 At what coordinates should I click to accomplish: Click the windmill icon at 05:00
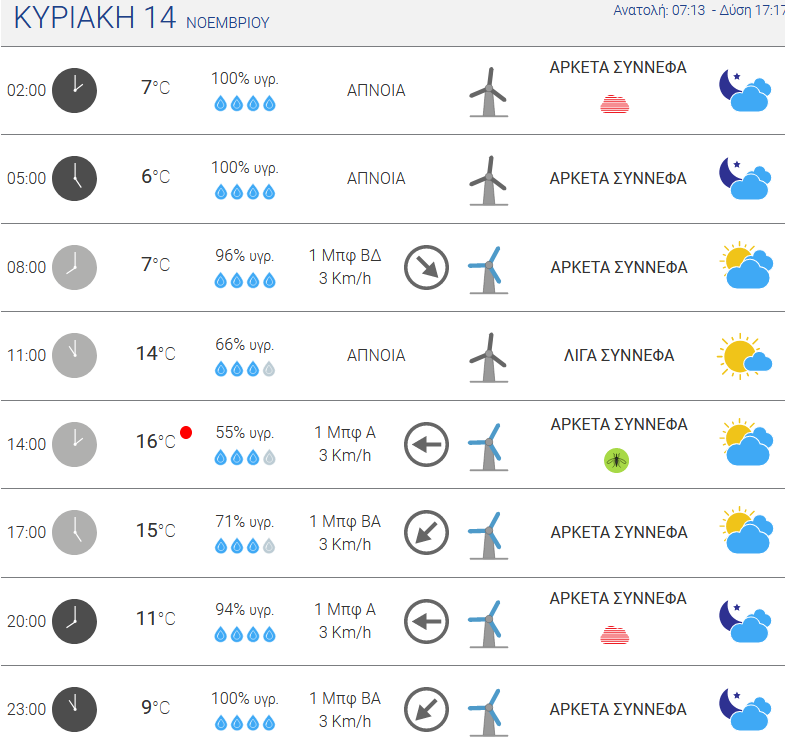(489, 180)
